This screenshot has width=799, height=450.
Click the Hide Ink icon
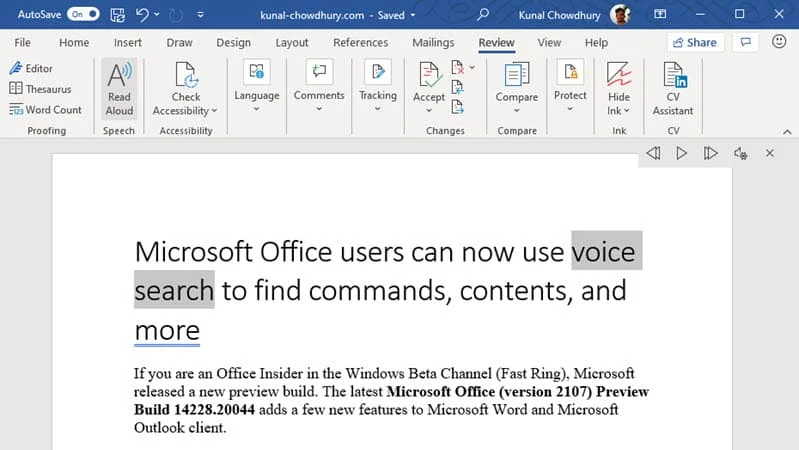619,75
